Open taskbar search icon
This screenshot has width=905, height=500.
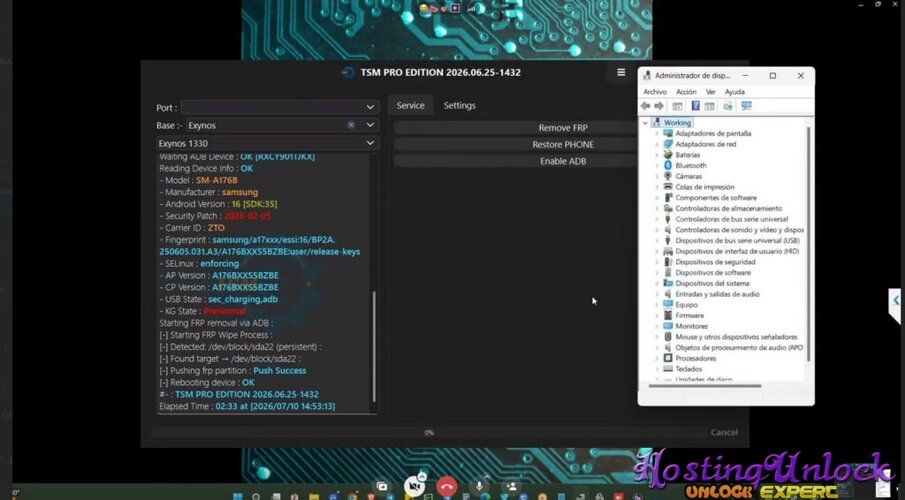coord(256,496)
